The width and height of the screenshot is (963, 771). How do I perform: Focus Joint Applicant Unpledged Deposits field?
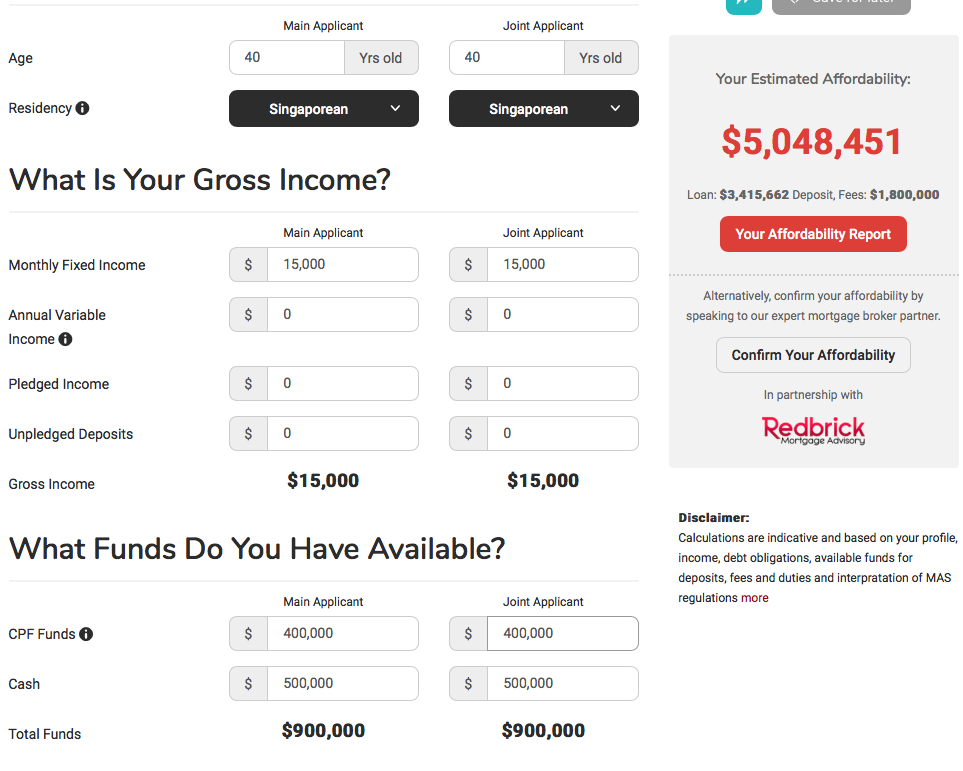pos(562,434)
